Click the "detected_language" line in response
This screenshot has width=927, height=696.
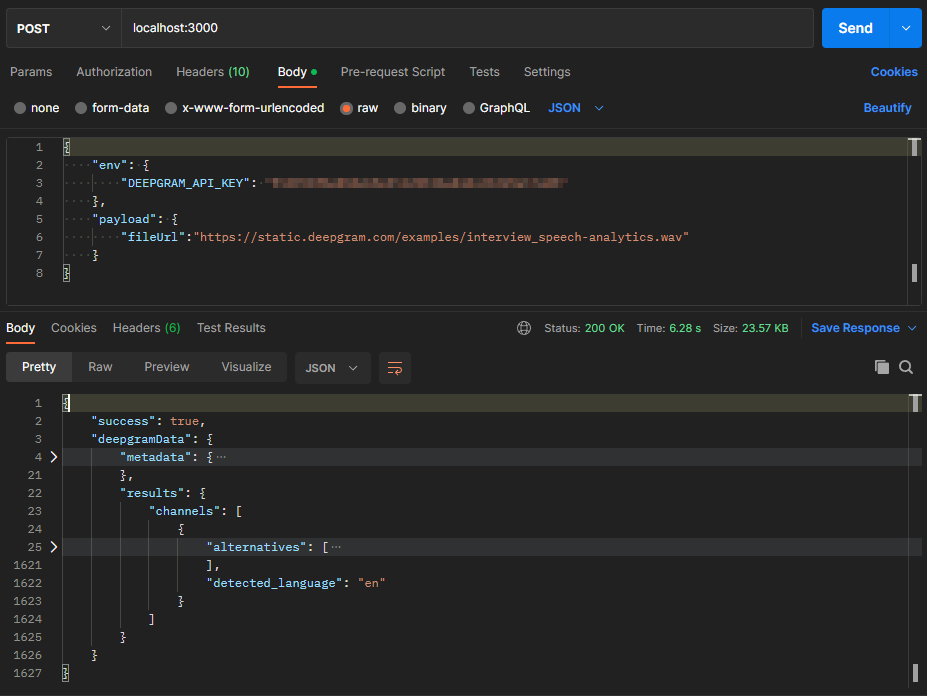coord(296,583)
